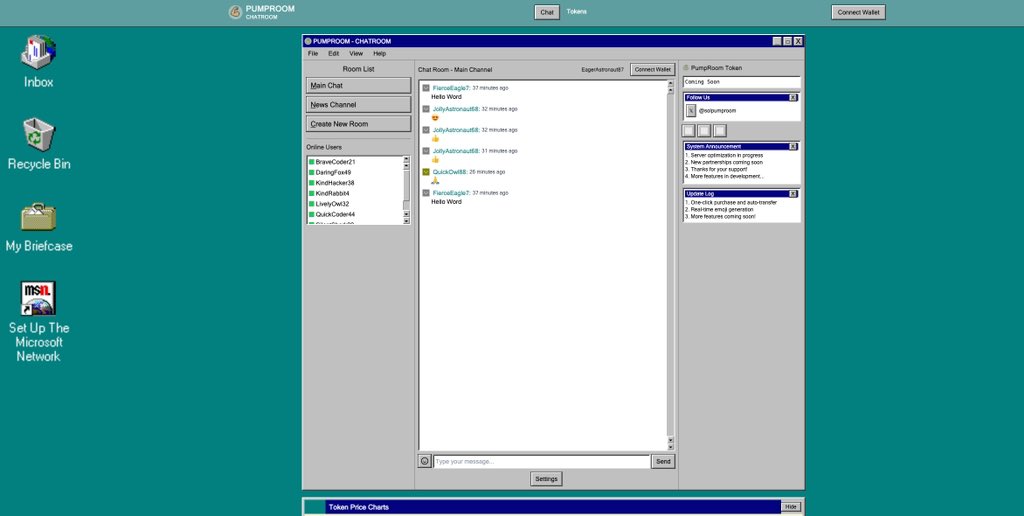
Task: Click the 'Chat Room - Main Channel' heading
Action: 455,70
